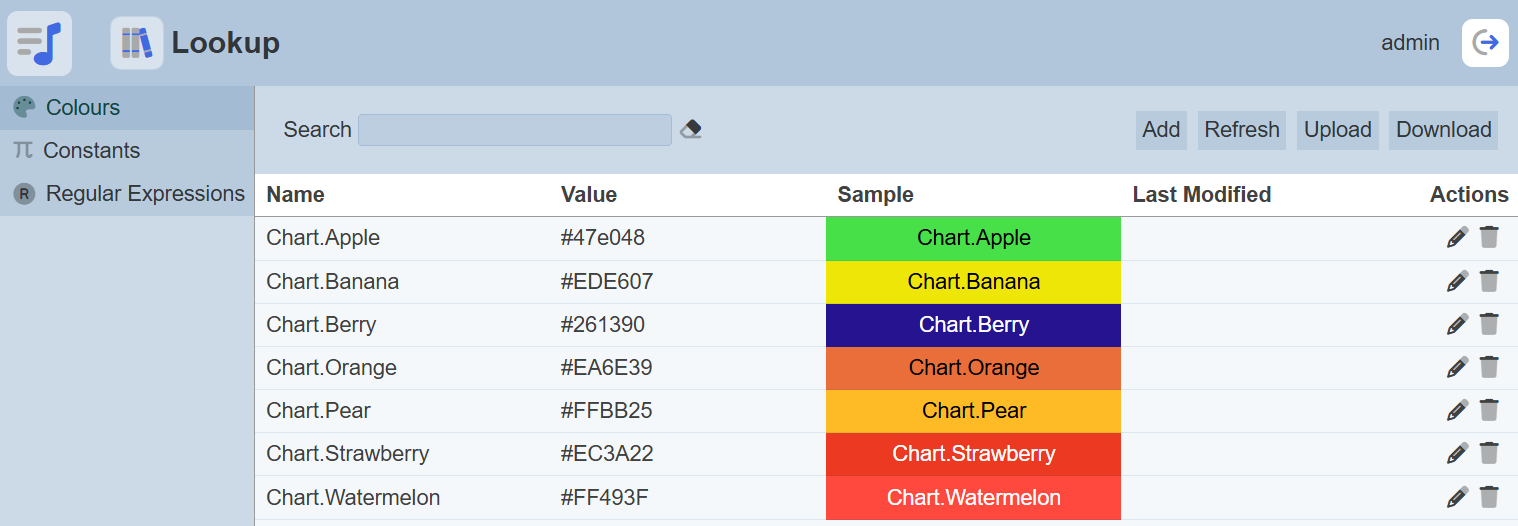This screenshot has height=526, width=1518.
Task: Download the lookup data
Action: [1443, 130]
